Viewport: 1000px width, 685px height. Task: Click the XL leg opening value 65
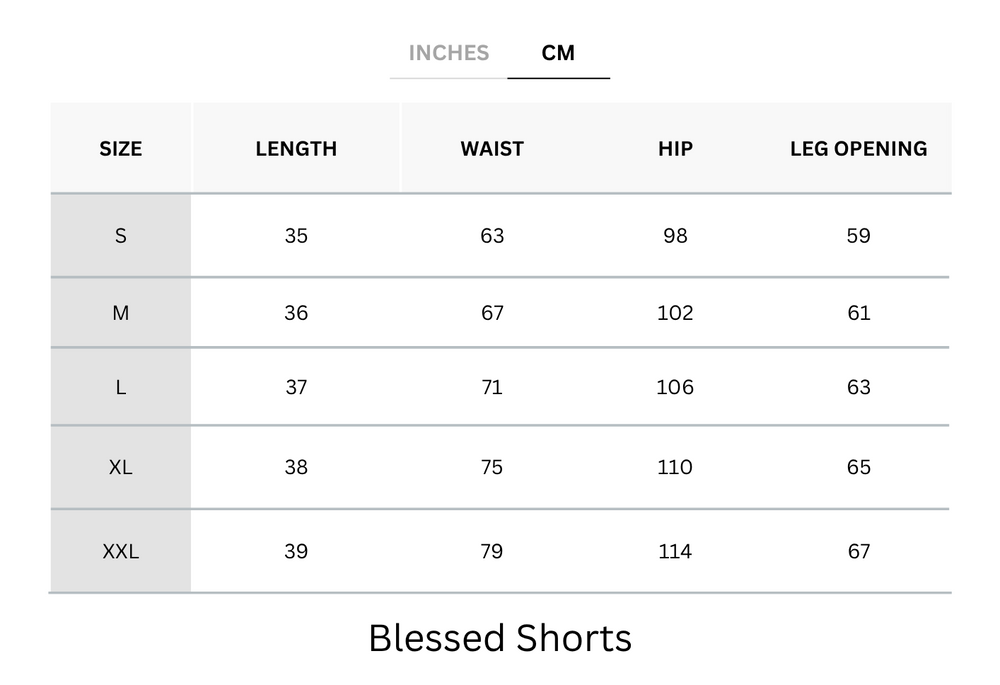click(x=858, y=467)
